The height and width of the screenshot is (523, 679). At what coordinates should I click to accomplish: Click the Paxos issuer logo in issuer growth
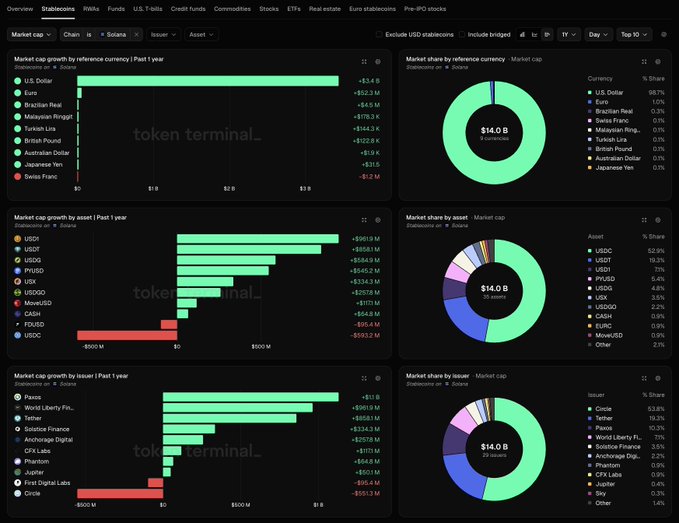pos(17,397)
